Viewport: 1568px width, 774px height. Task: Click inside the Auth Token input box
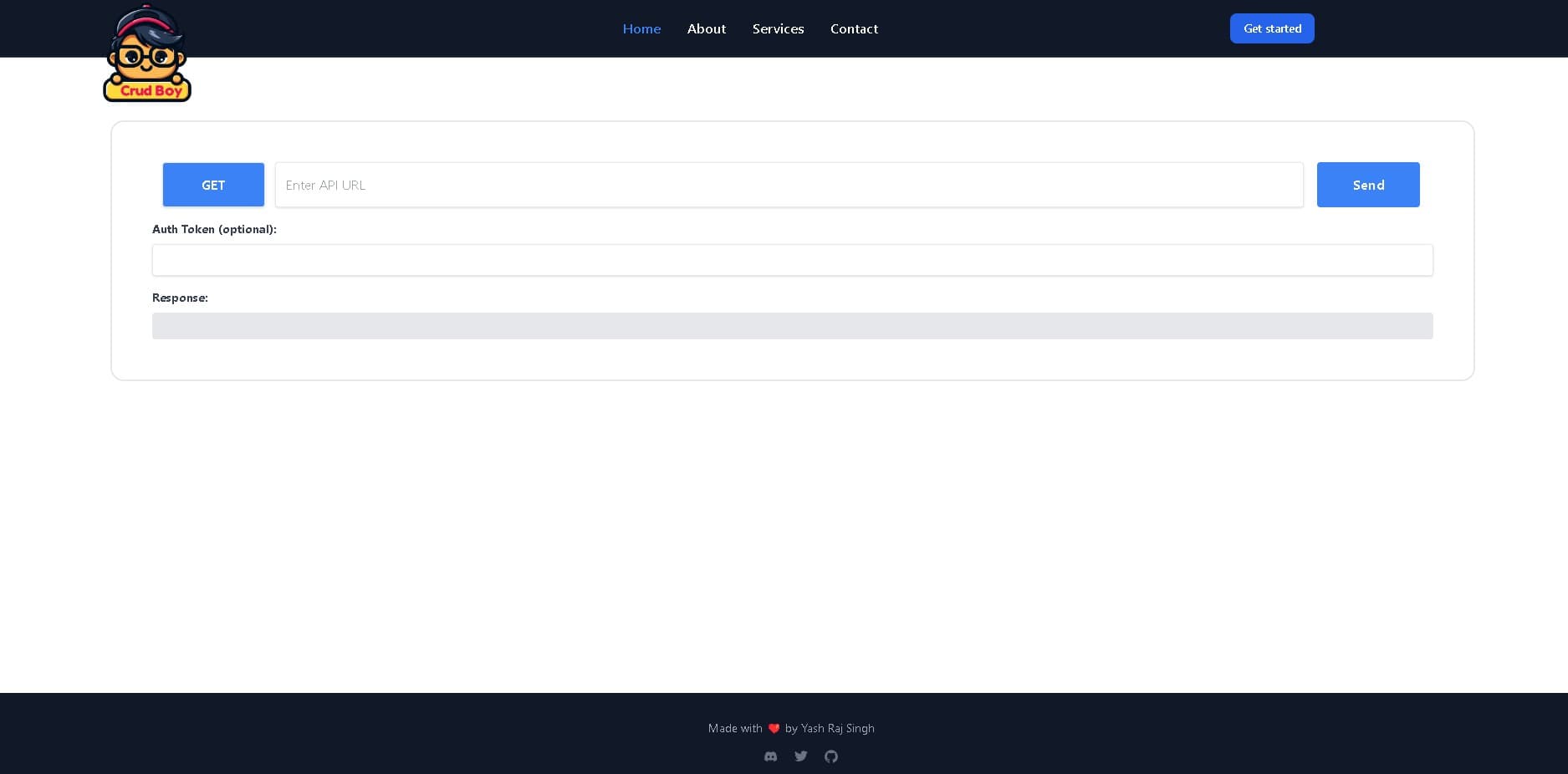tap(792, 260)
